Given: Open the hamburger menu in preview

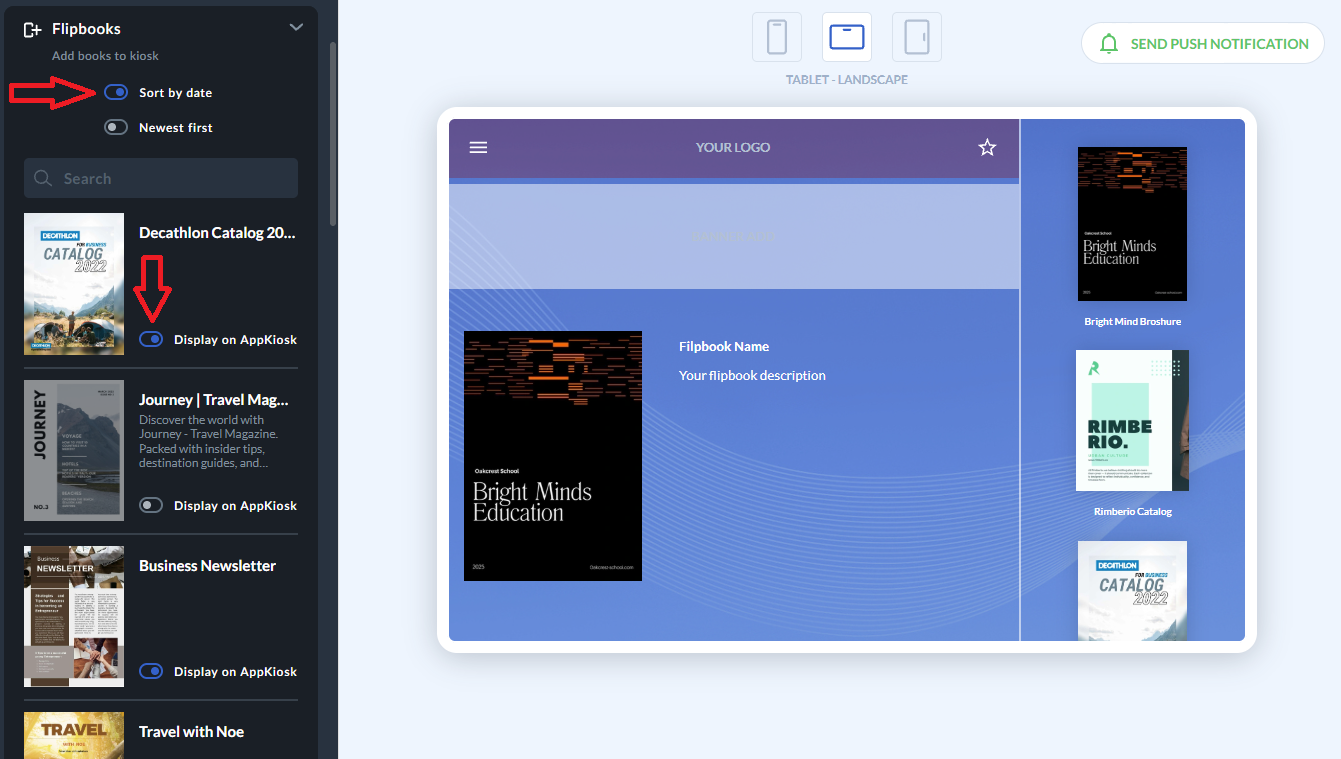Looking at the screenshot, I should (x=479, y=147).
